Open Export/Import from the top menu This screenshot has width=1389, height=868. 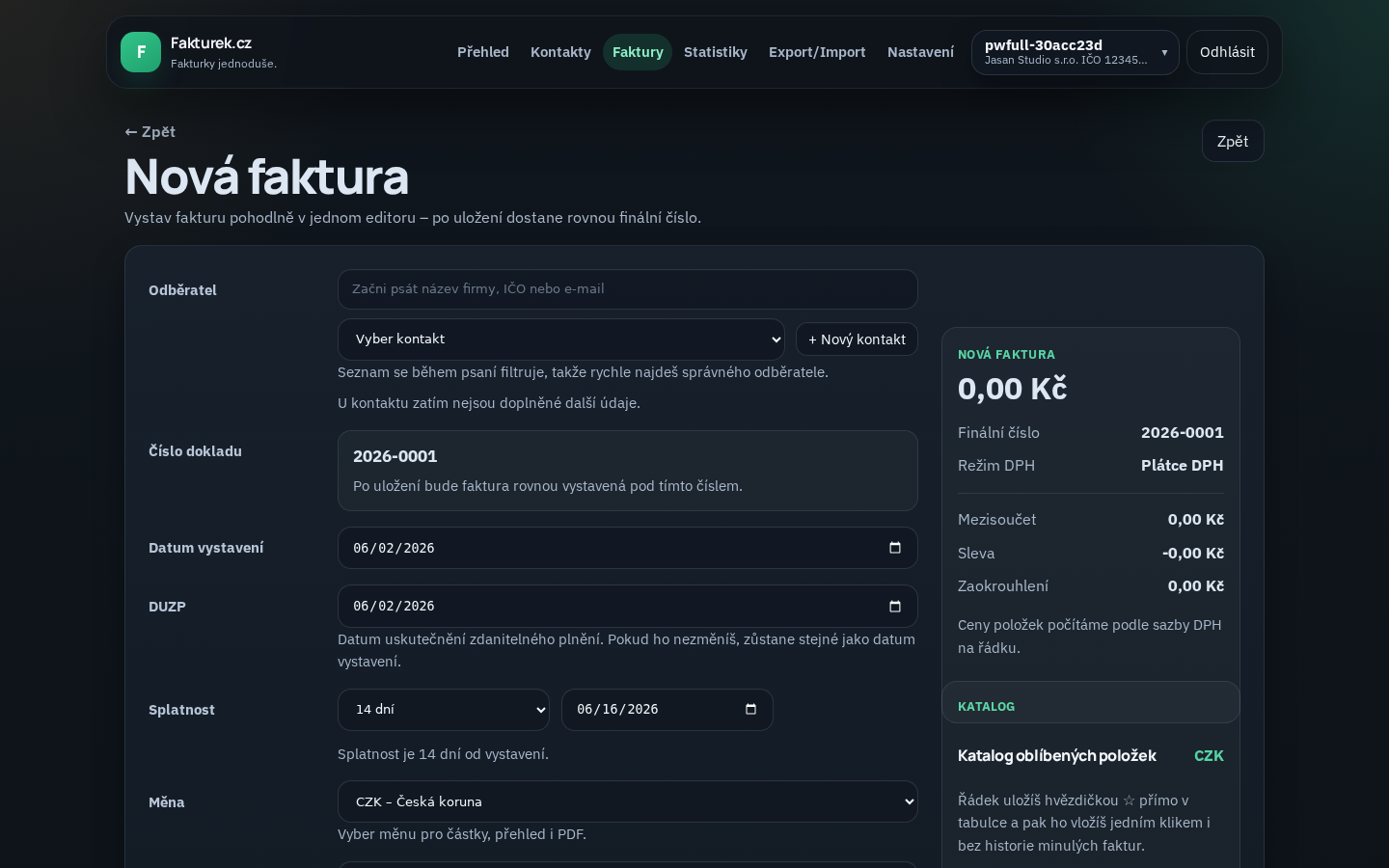(817, 52)
